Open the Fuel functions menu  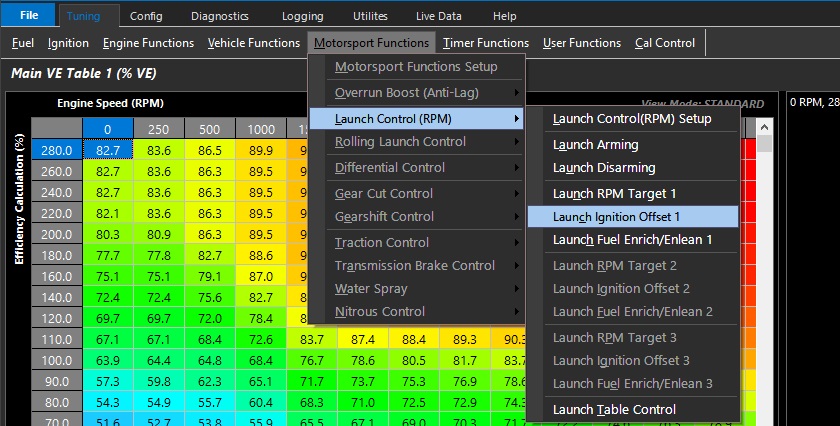click(x=23, y=43)
